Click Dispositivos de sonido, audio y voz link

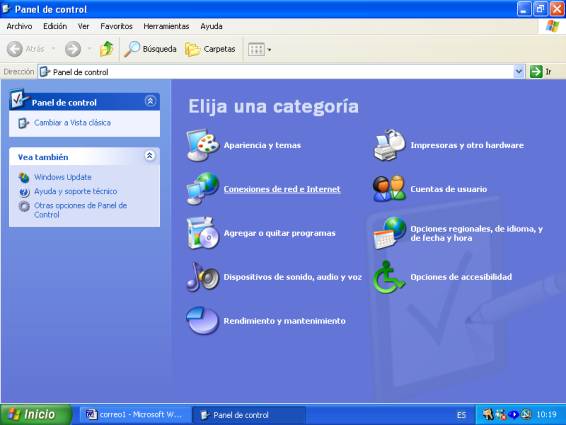point(292,277)
